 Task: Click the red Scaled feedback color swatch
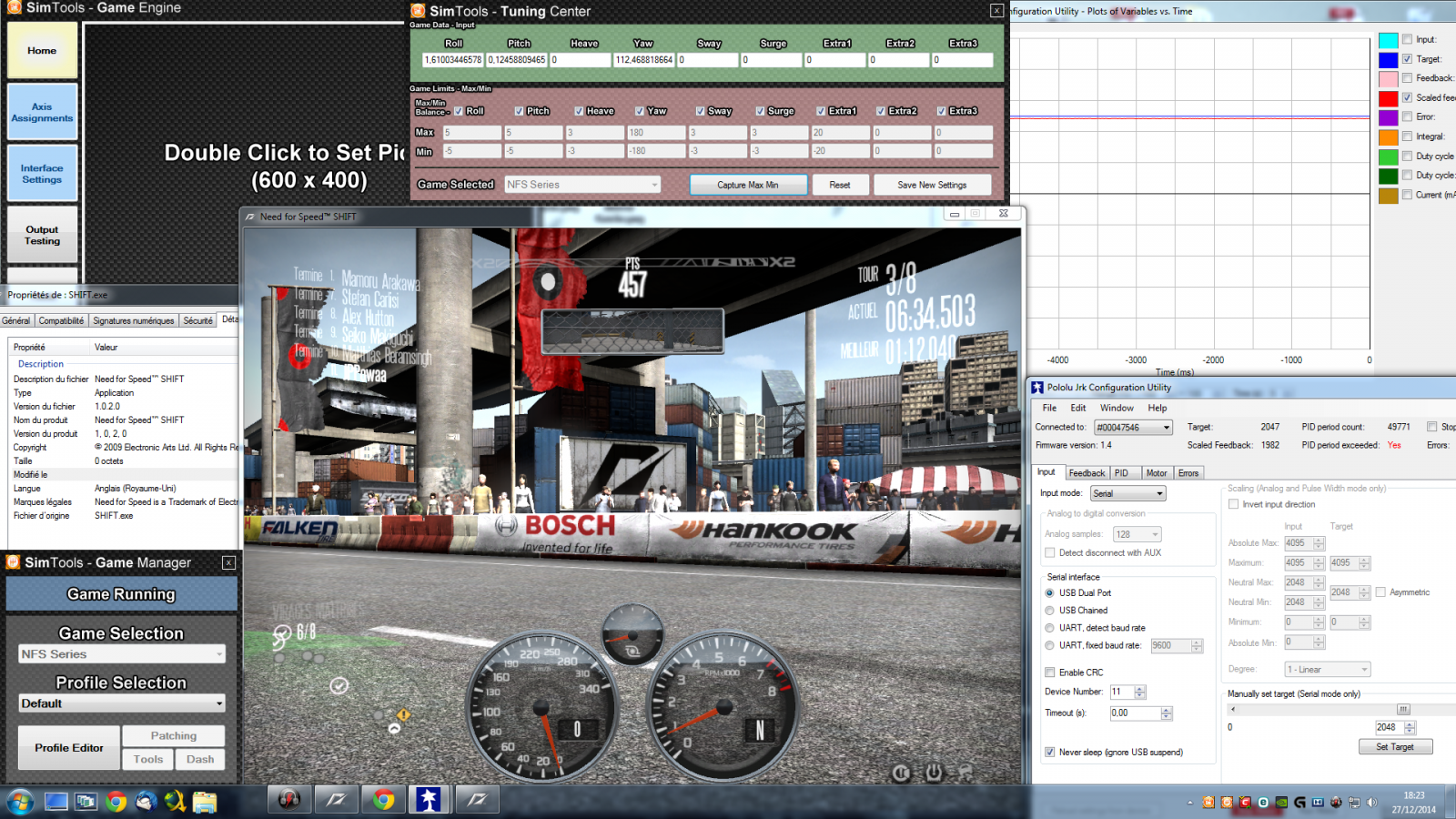coord(1388,98)
